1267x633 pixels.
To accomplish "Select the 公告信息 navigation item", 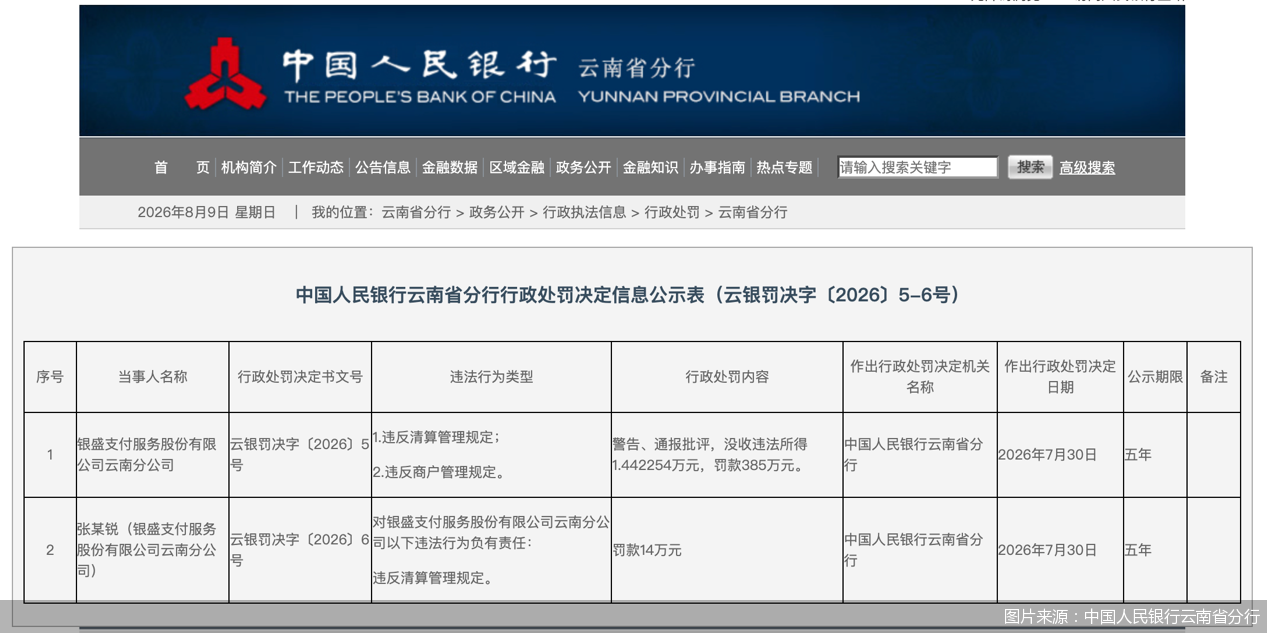I will [x=383, y=167].
